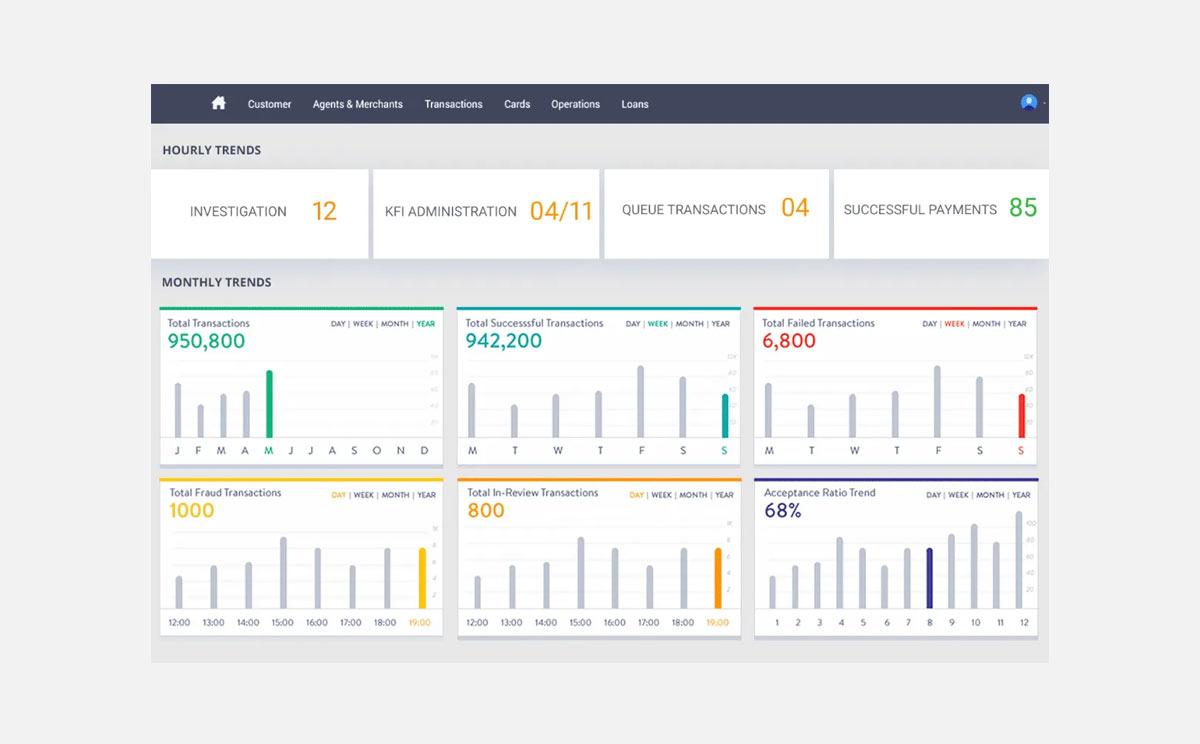Click the red Sunday bar in Failed Transactions
The image size is (1200, 744).
pos(1021,416)
